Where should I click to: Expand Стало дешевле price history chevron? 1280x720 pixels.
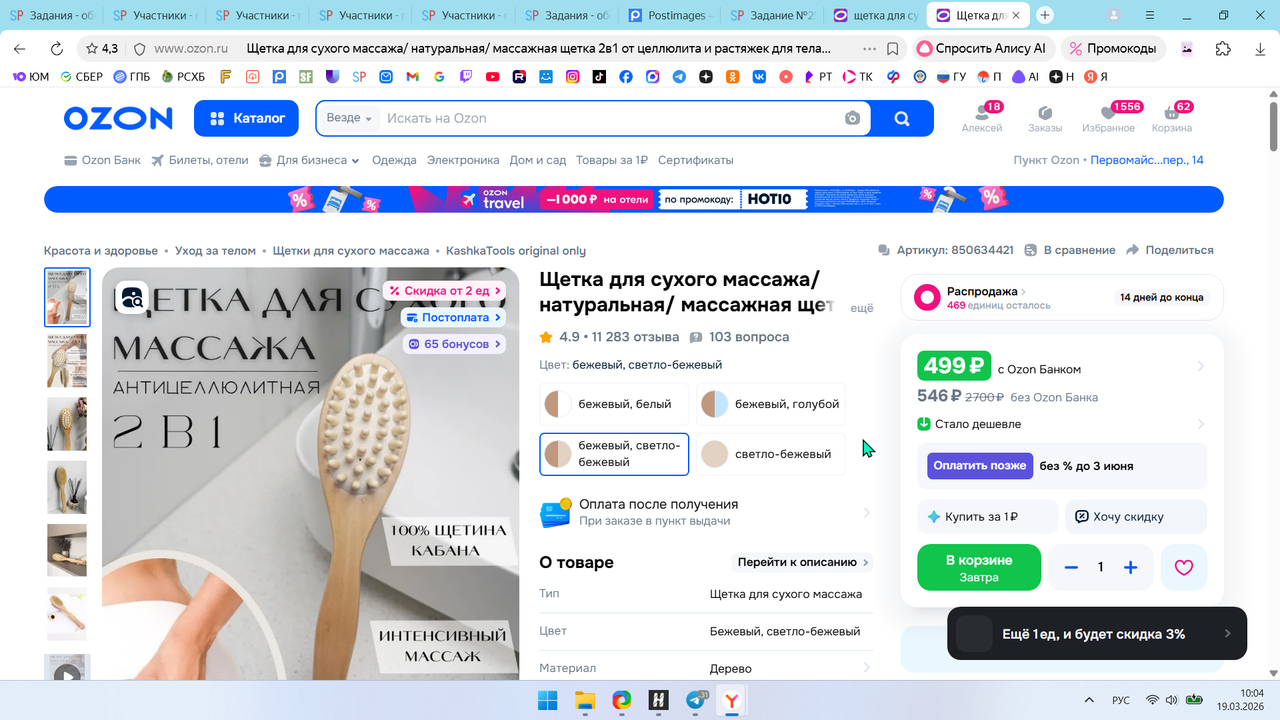(x=1201, y=424)
